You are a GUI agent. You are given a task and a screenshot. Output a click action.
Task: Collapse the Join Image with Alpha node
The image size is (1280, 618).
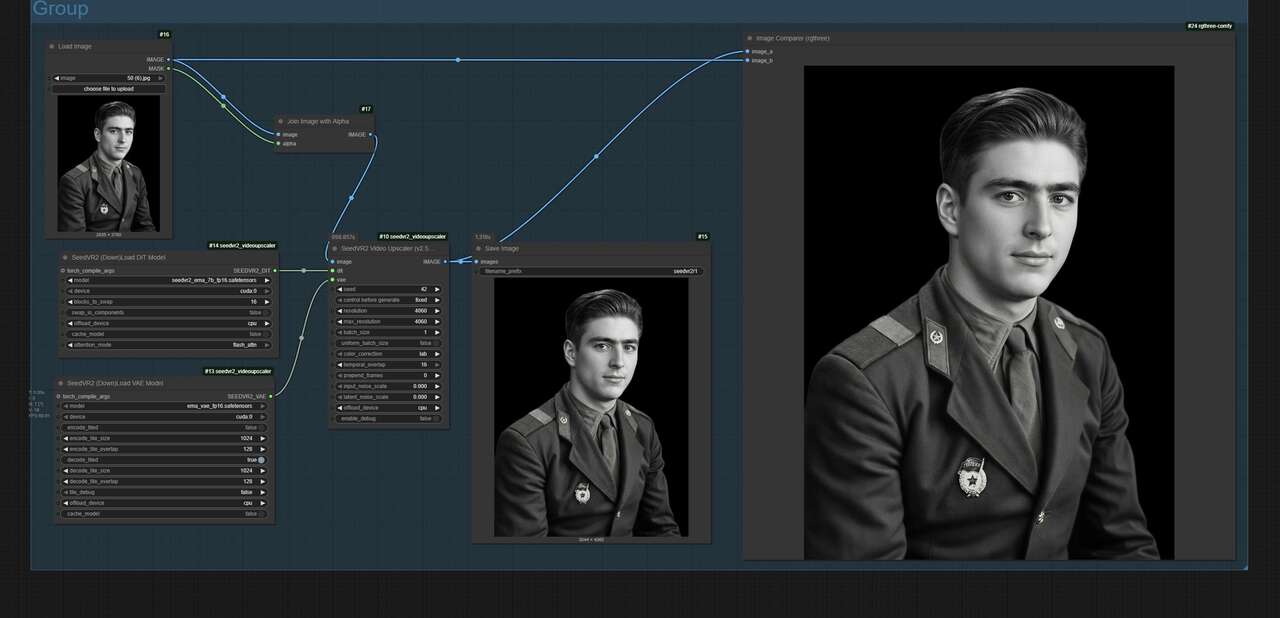pyautogui.click(x=280, y=120)
